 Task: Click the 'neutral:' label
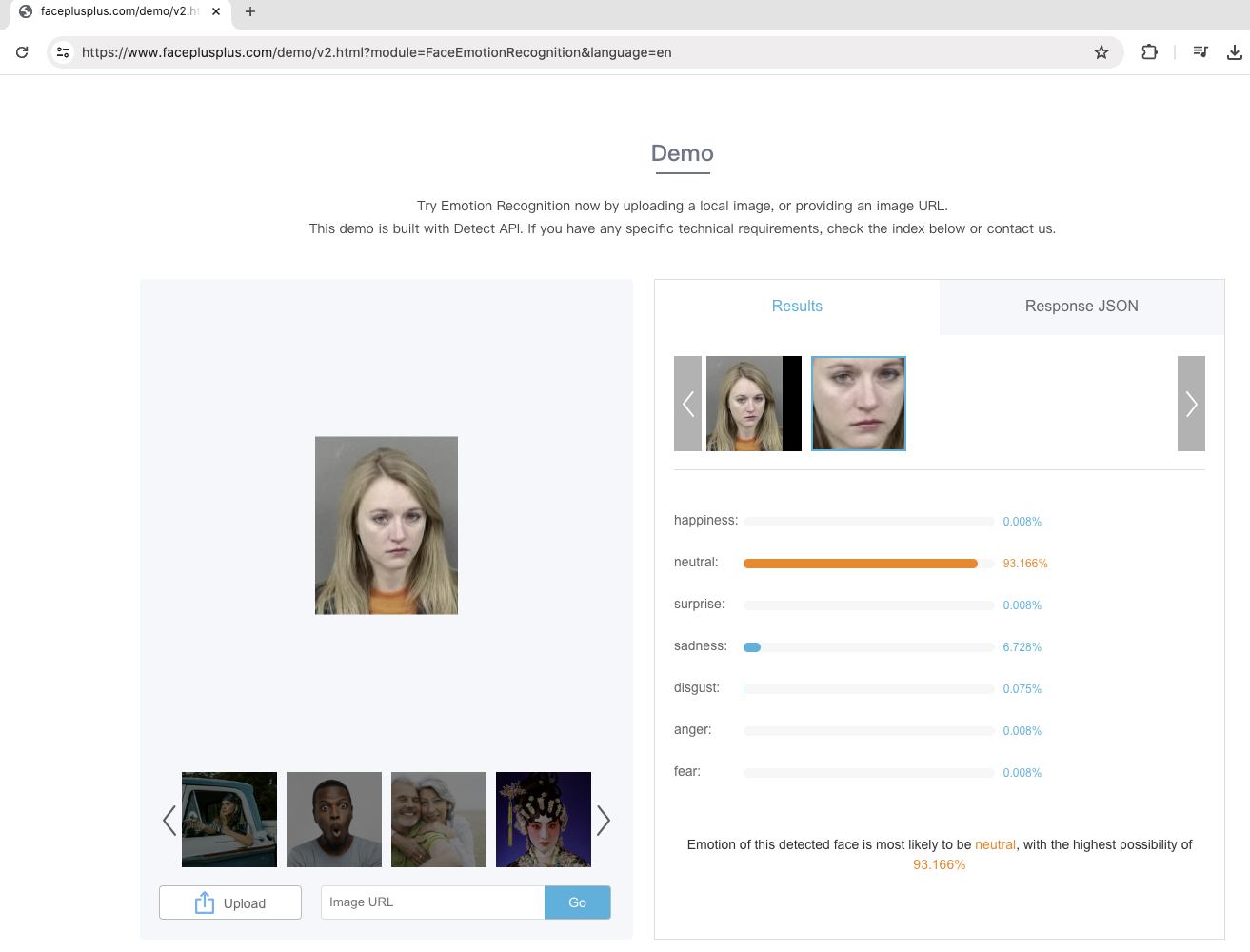point(696,562)
